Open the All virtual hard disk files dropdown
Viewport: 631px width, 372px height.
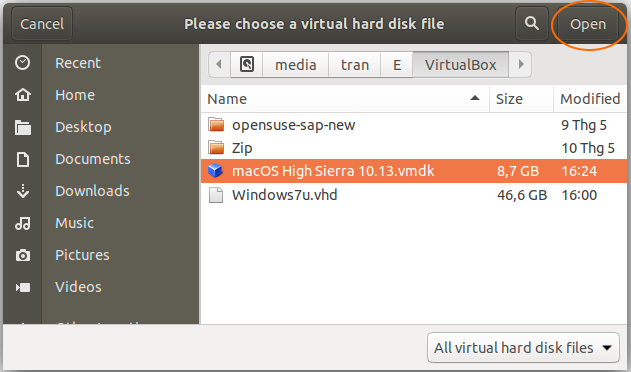[x=523, y=347]
